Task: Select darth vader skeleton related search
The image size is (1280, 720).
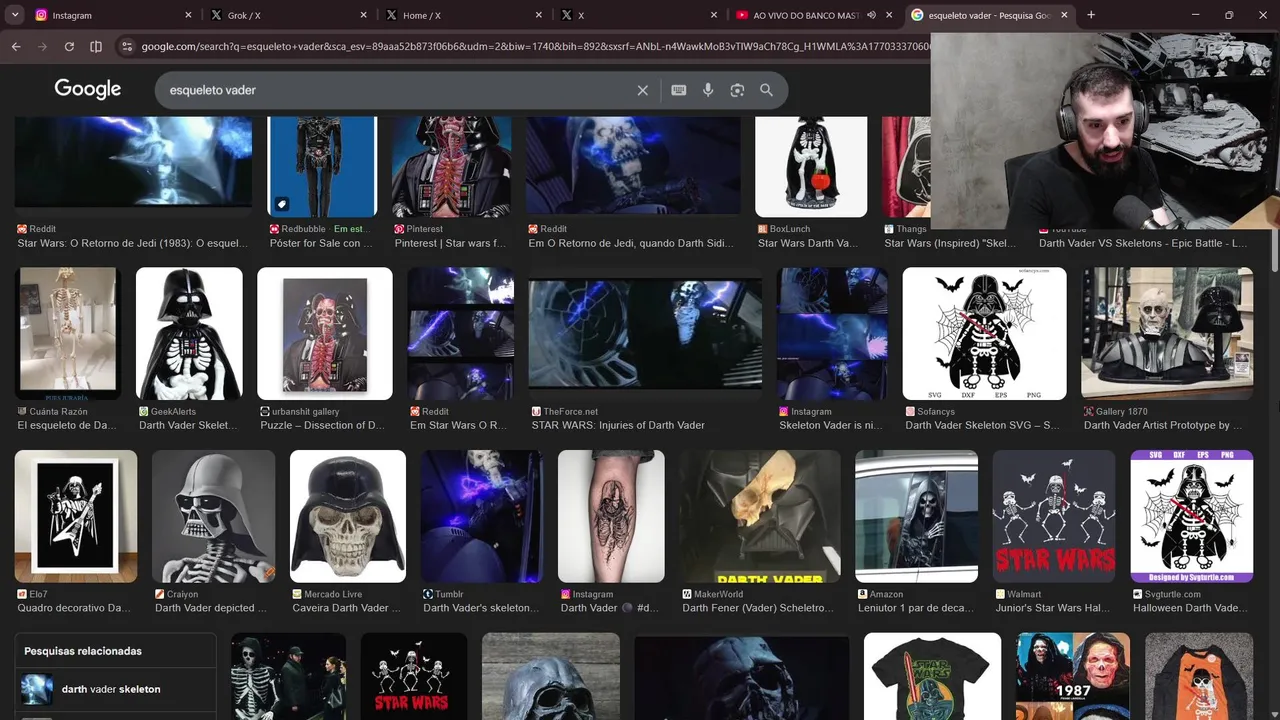Action: 115,689
